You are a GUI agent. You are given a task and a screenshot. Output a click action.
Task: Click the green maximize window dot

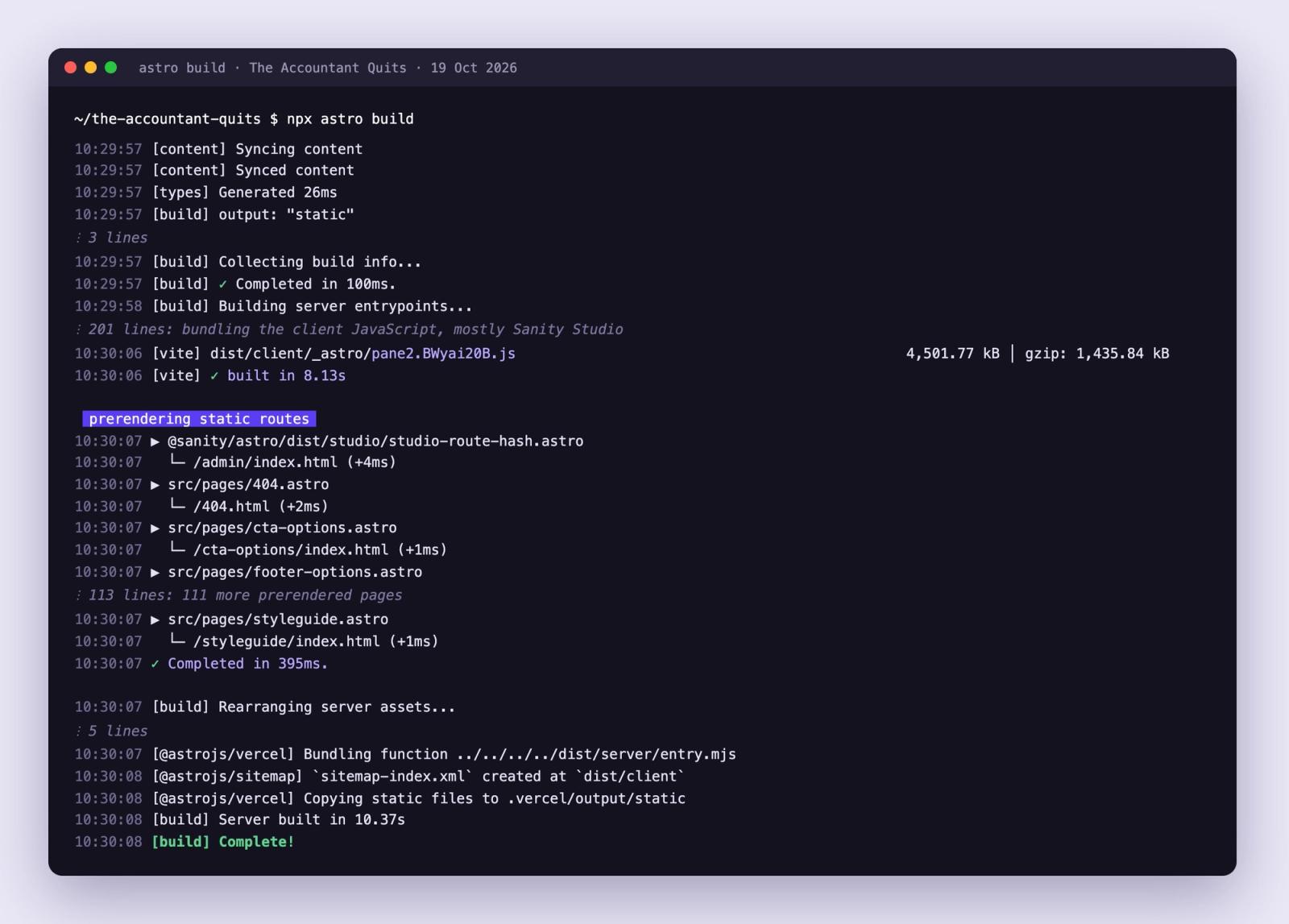tap(111, 68)
